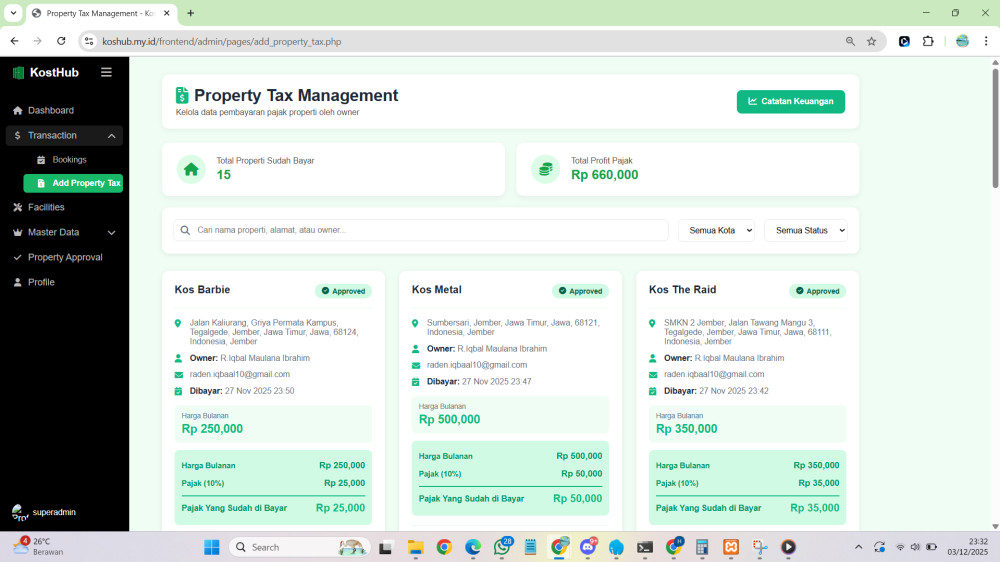Click the Approved badge on Kos Barbie
Screen dimensions: 1000x562
click(343, 291)
